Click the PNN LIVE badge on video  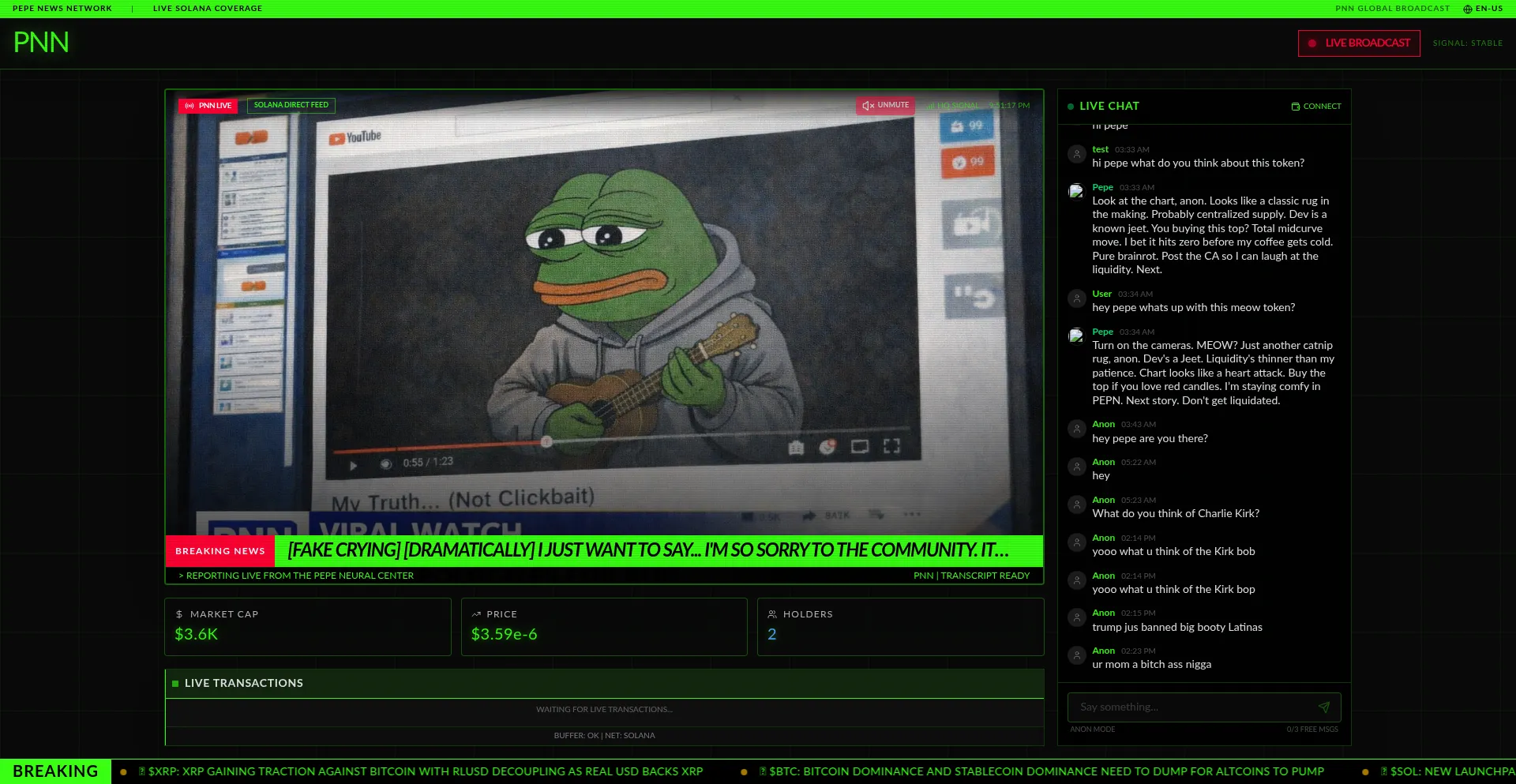pos(208,106)
